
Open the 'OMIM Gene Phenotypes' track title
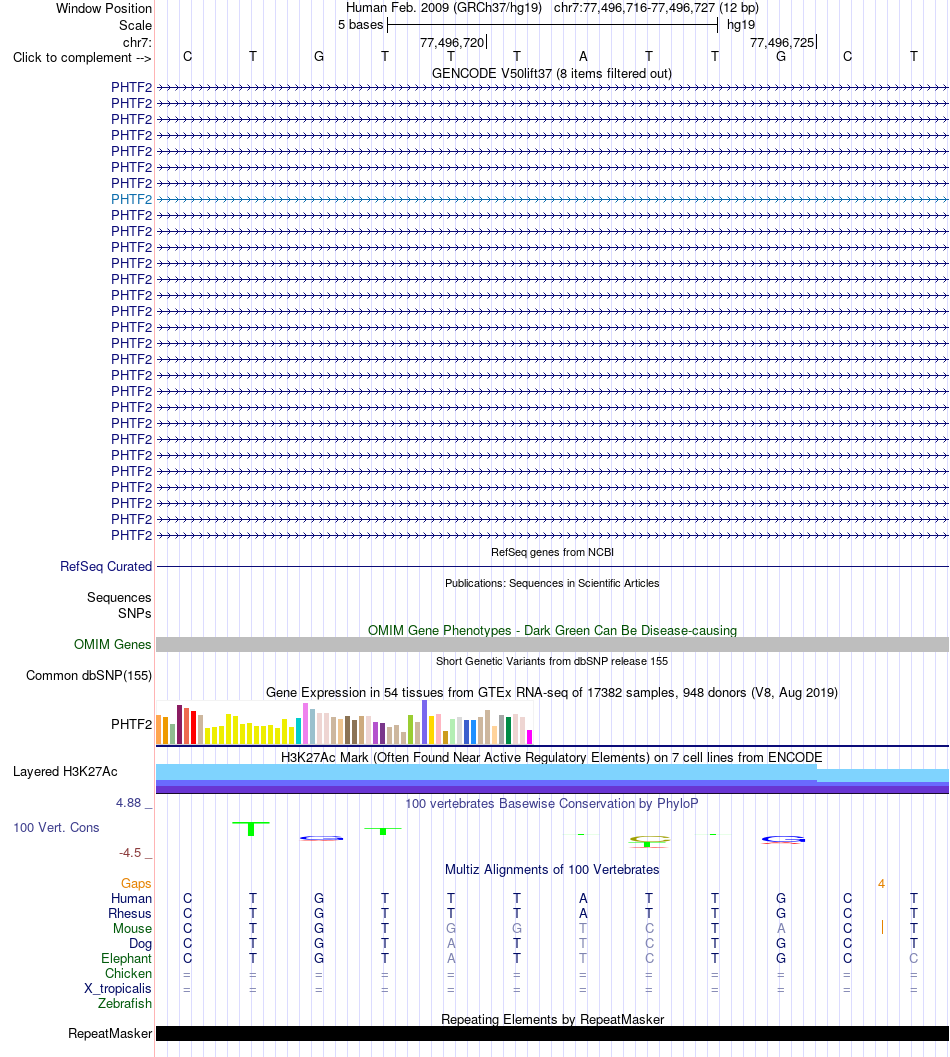click(552, 630)
